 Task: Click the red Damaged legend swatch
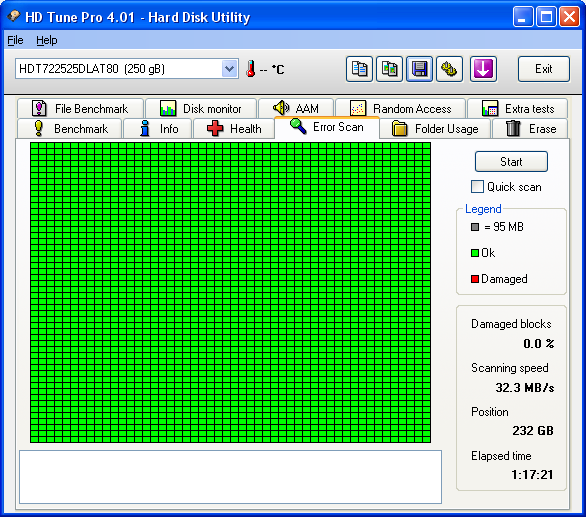click(x=475, y=279)
